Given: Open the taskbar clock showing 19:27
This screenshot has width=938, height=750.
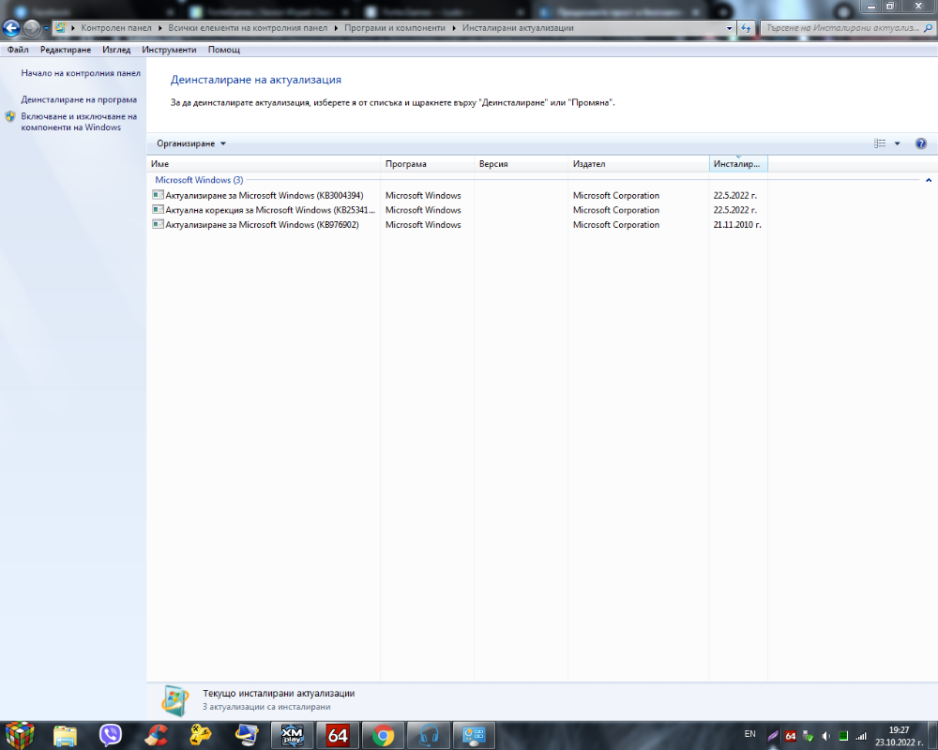Looking at the screenshot, I should (899, 736).
